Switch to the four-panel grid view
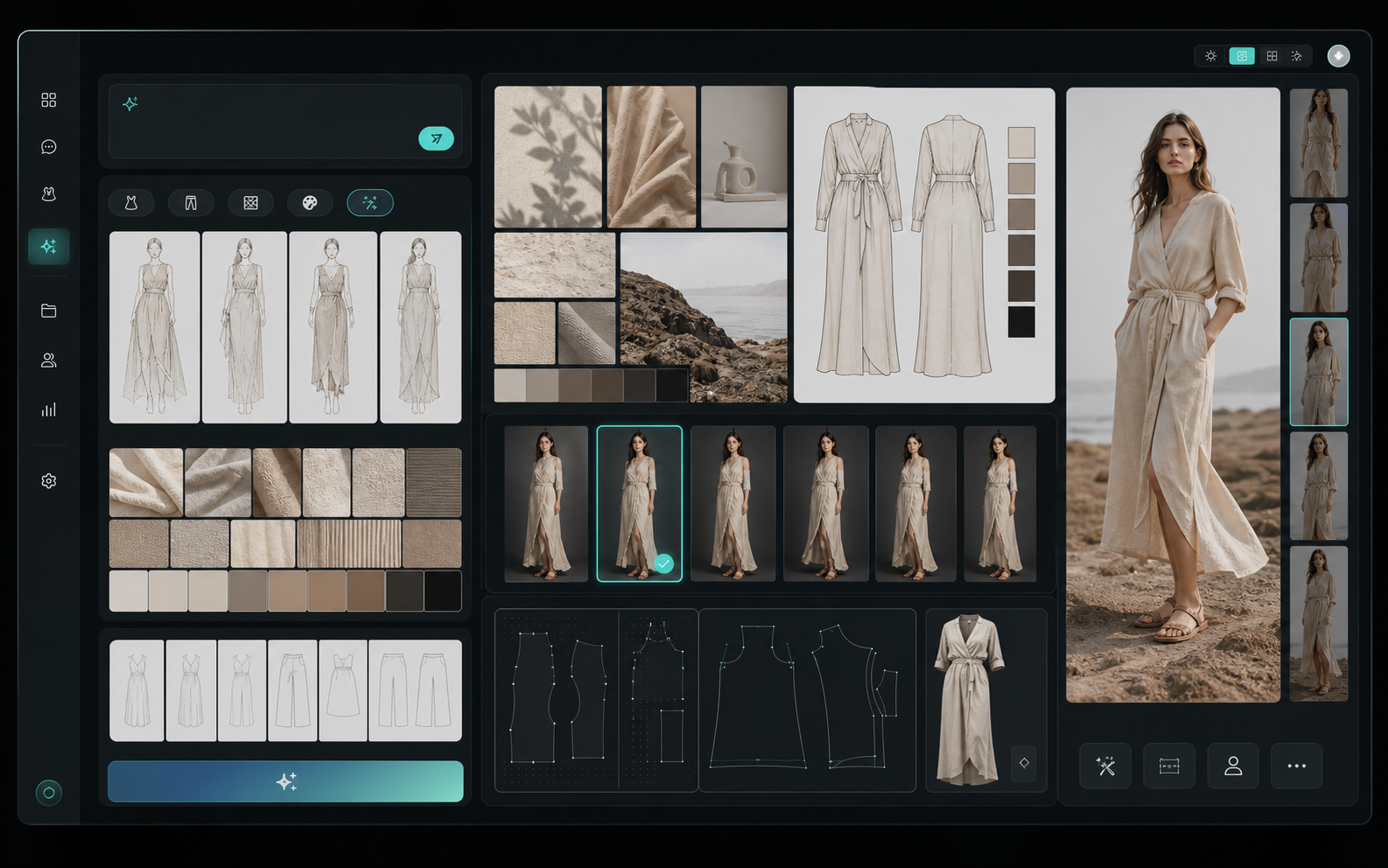This screenshot has width=1388, height=868. coord(1272,56)
